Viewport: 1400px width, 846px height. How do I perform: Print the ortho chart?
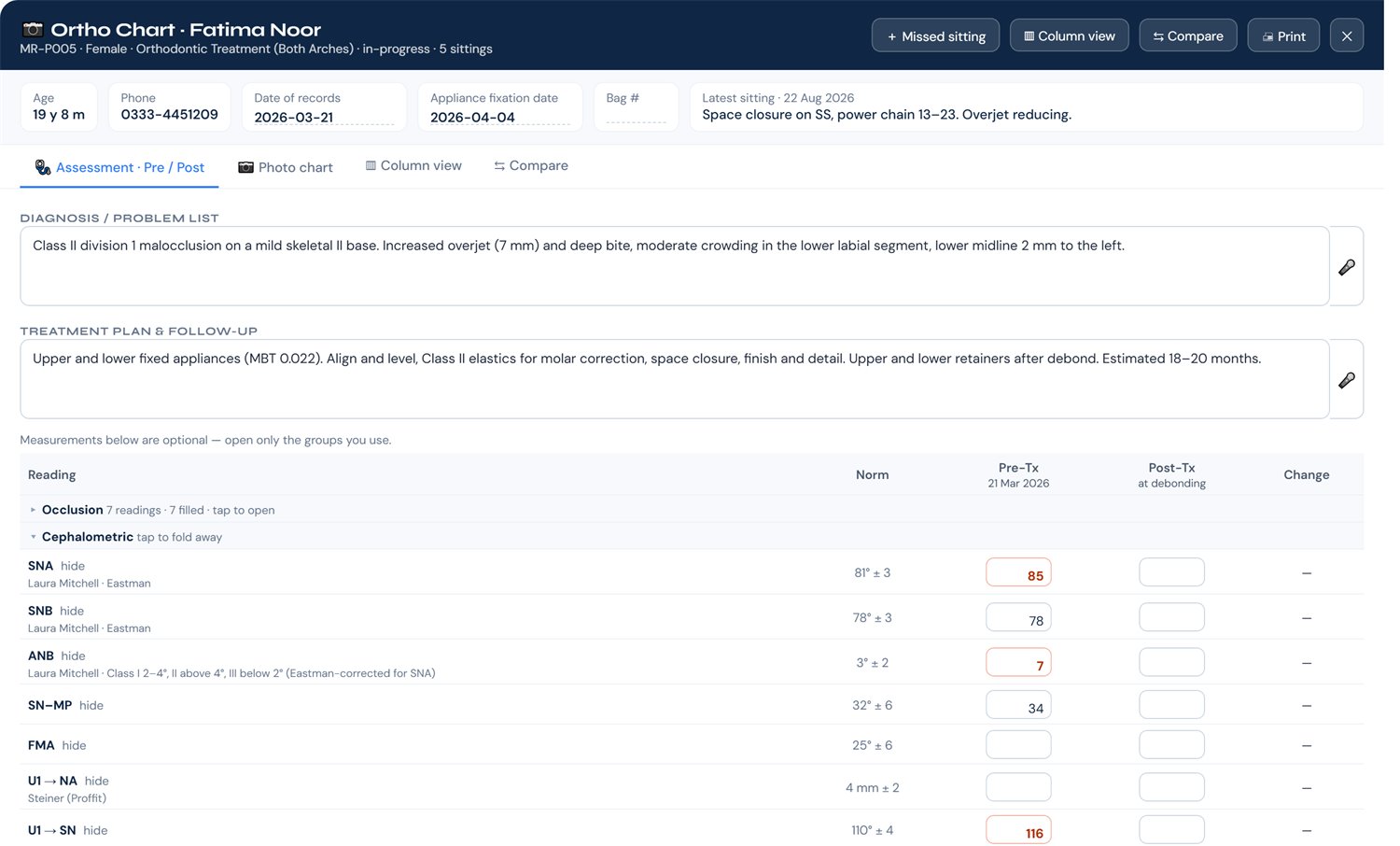tap(1283, 35)
